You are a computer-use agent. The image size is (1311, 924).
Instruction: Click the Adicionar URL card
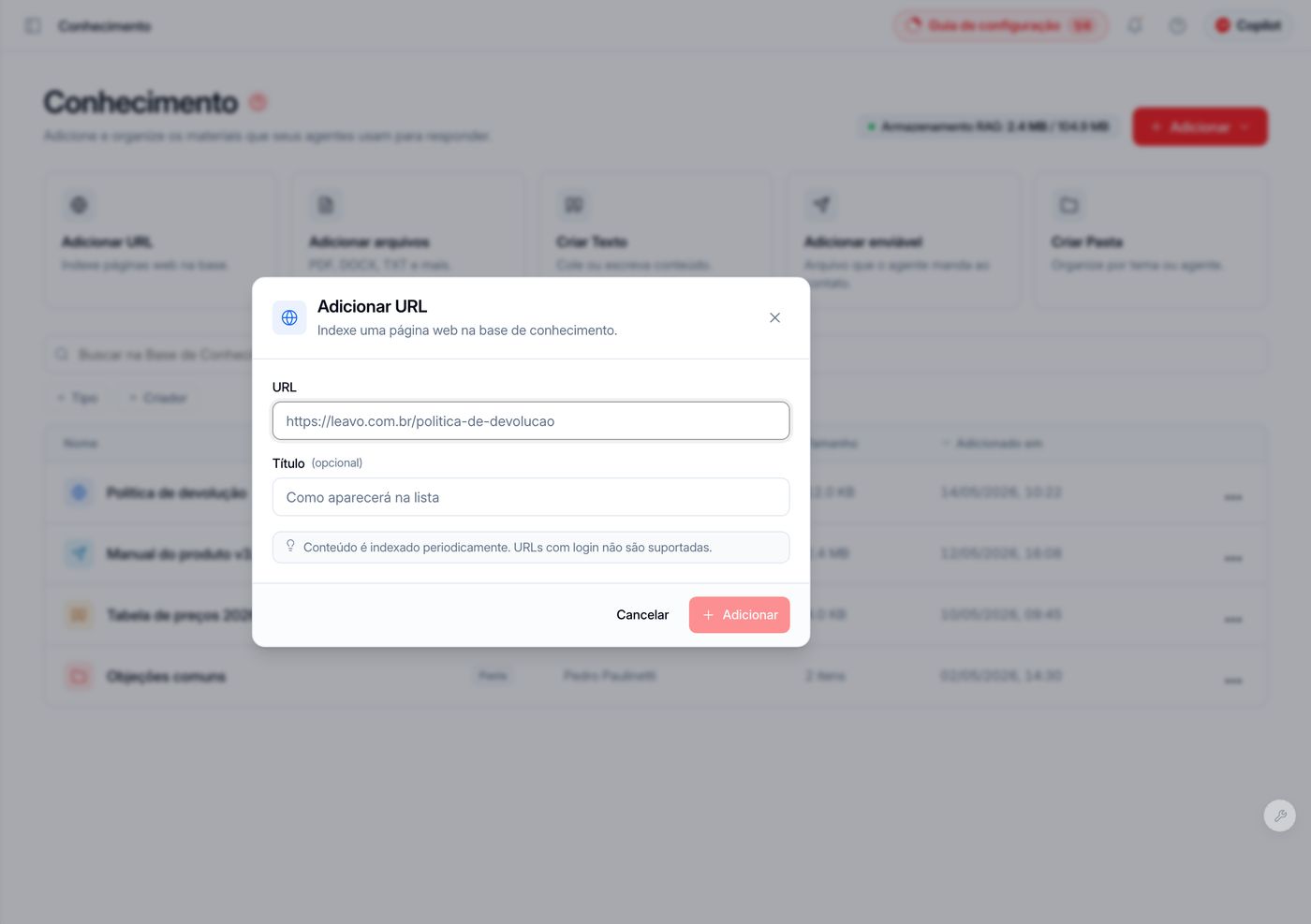[x=159, y=241]
